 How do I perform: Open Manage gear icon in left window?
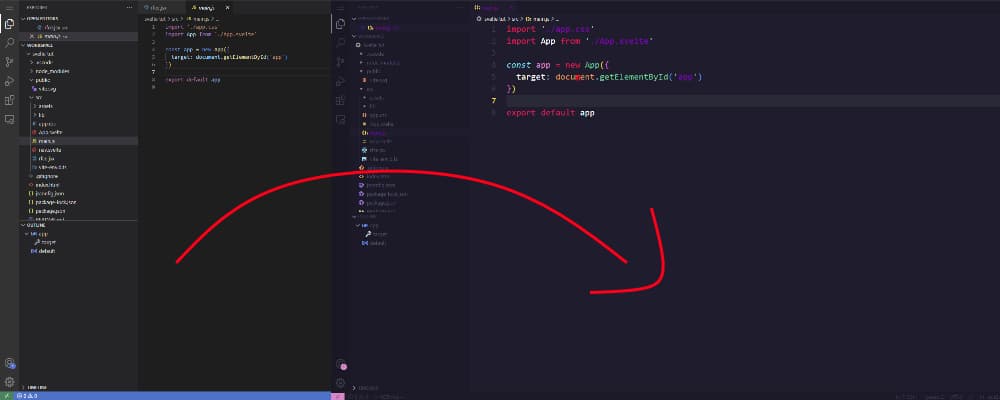(x=9, y=381)
